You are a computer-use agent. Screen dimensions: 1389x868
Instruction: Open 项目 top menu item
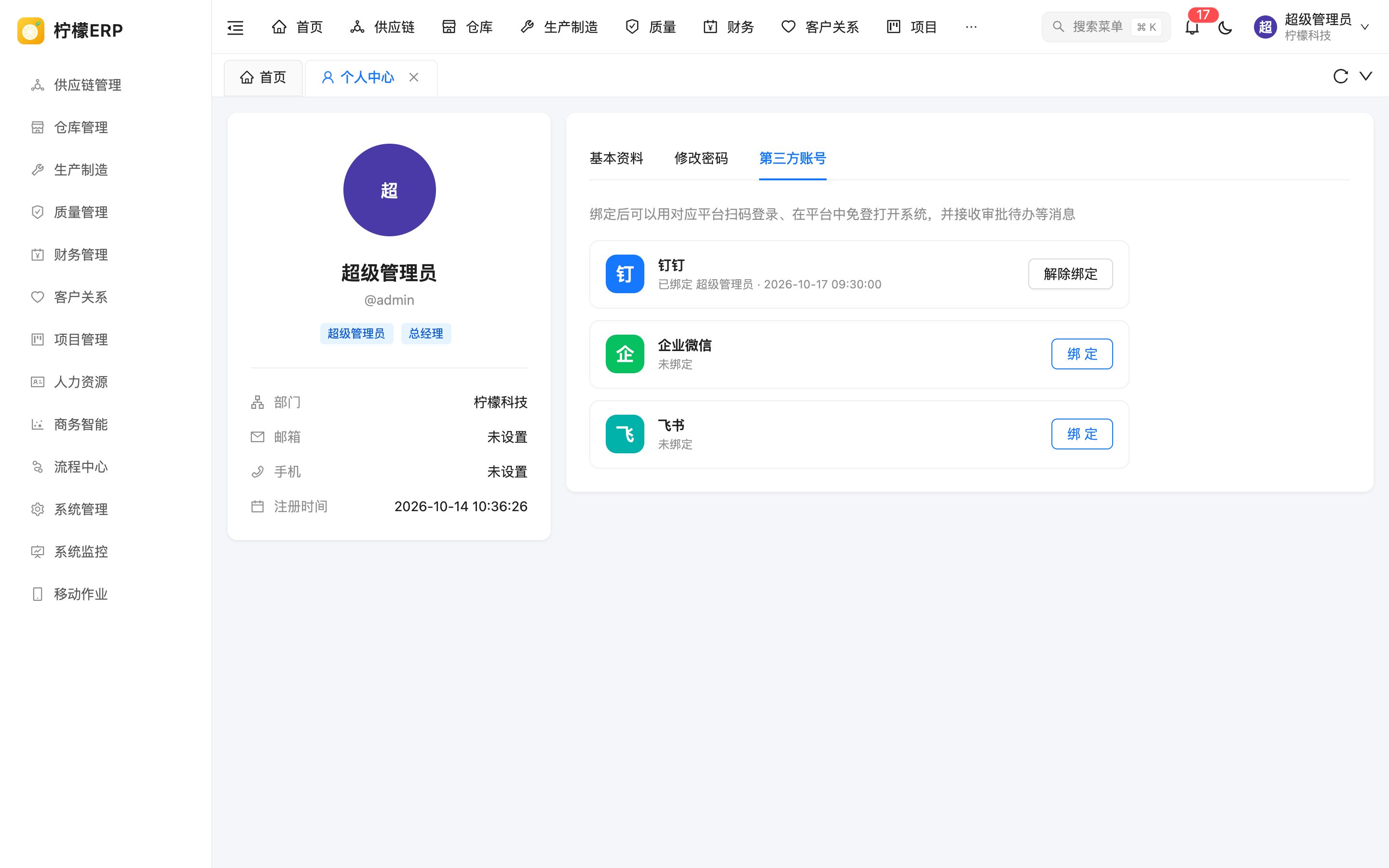[x=912, y=27]
